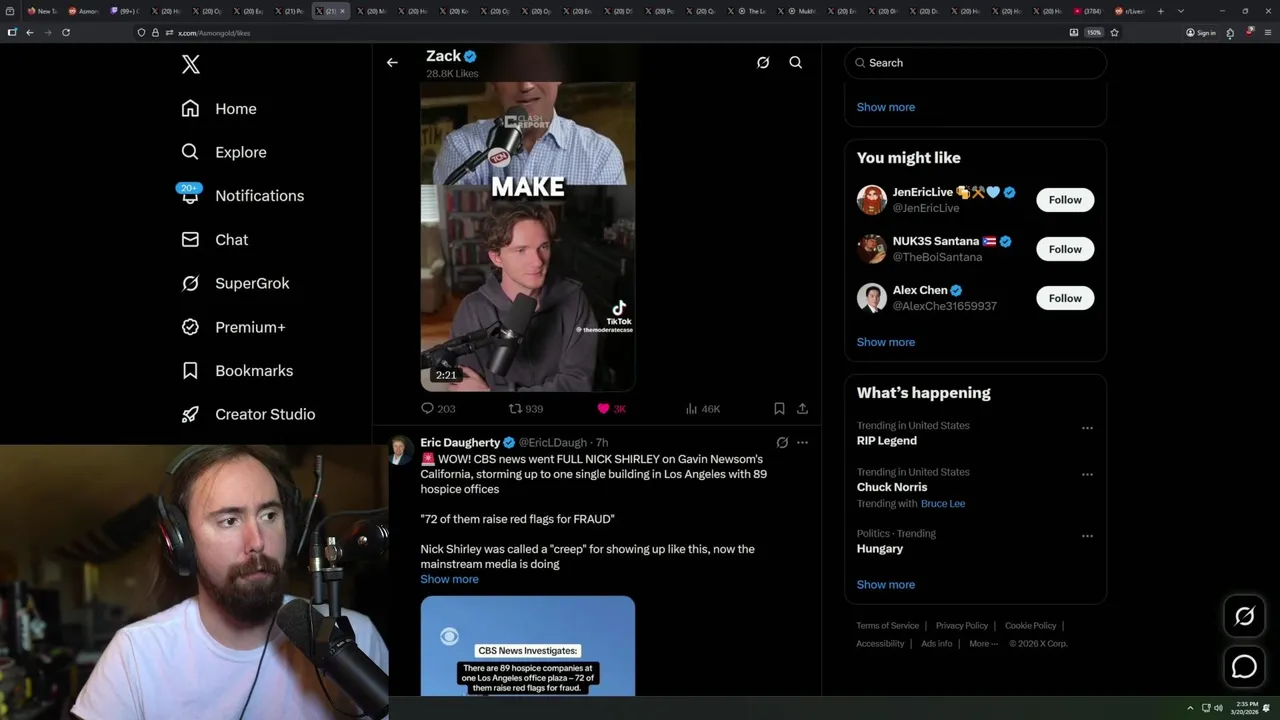Reload the page with browser refresh
1280x720 pixels.
66,32
